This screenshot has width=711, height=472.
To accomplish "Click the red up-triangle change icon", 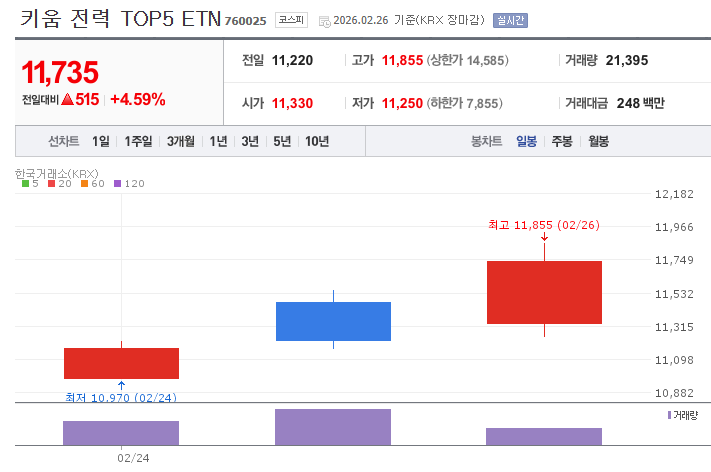I will coord(68,99).
